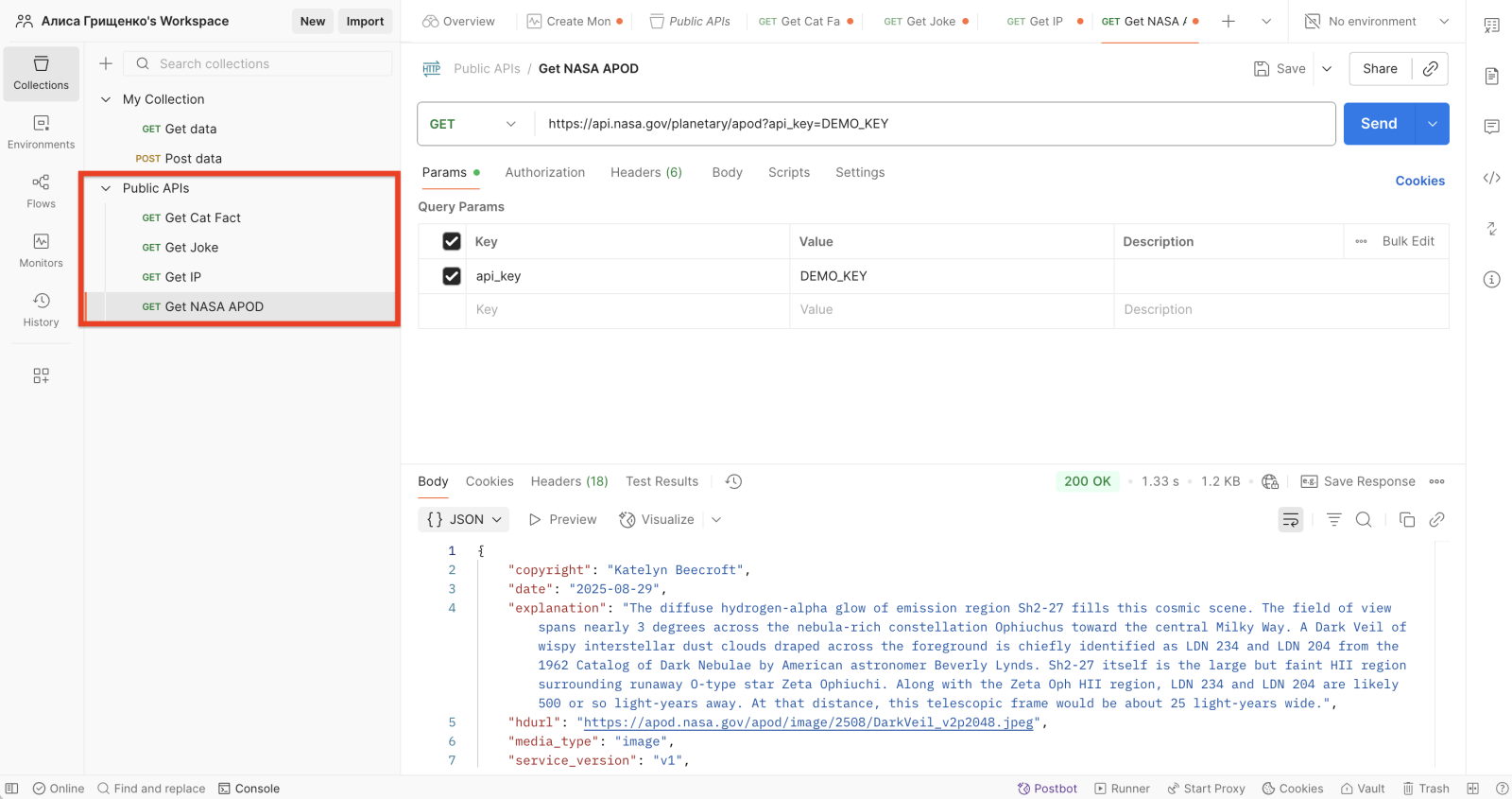Switch to the request Body tab
The image size is (1512, 799).
pos(728,172)
